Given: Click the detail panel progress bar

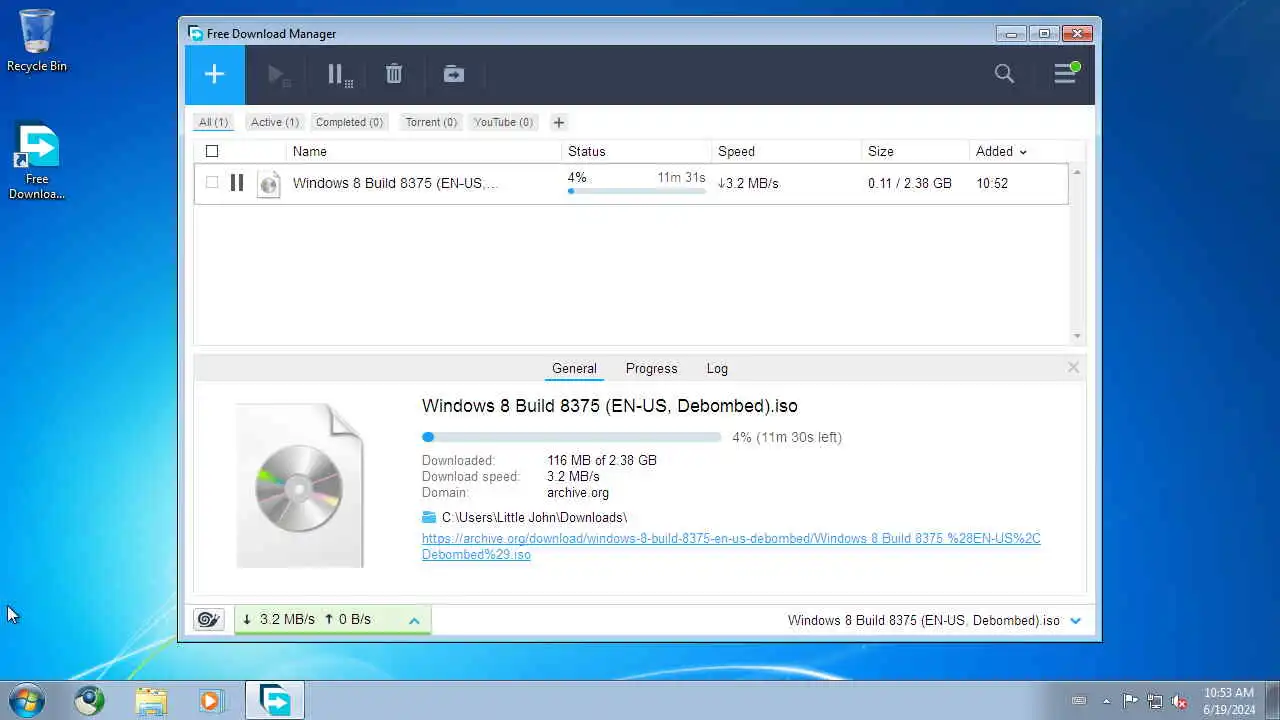Looking at the screenshot, I should [x=571, y=437].
